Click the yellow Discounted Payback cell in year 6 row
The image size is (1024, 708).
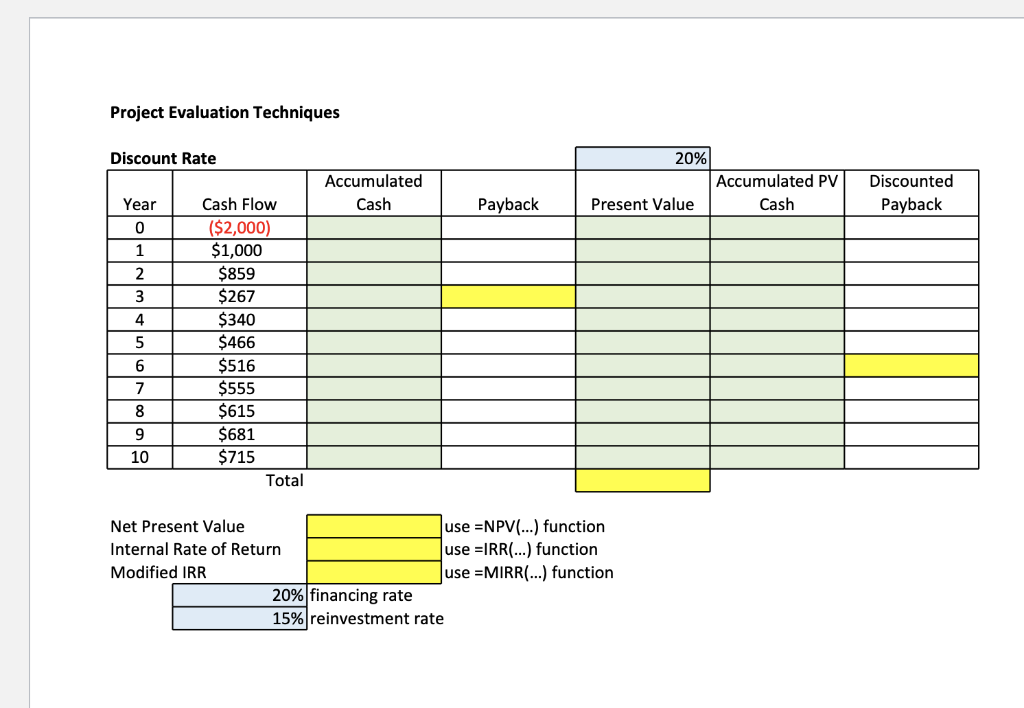pos(912,366)
